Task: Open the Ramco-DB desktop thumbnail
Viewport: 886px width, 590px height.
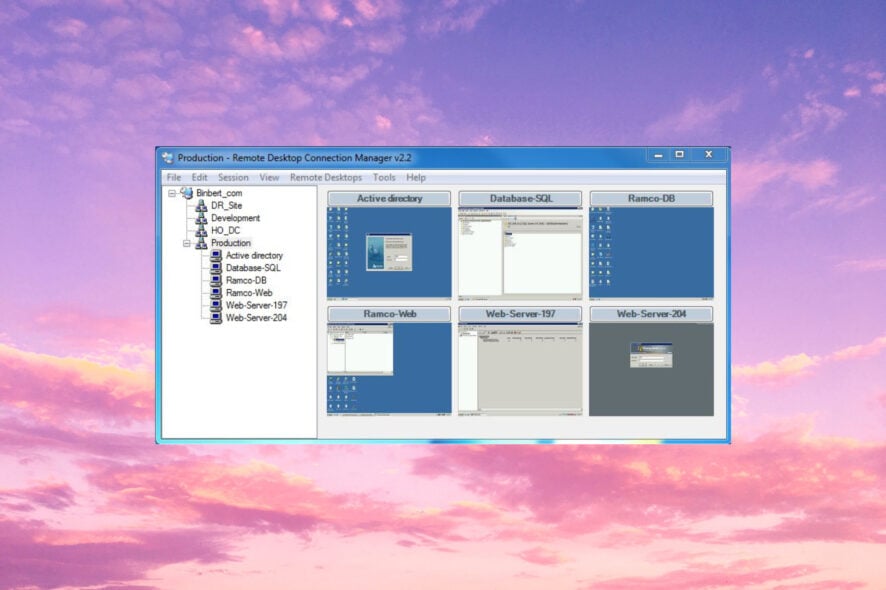Action: (x=652, y=253)
